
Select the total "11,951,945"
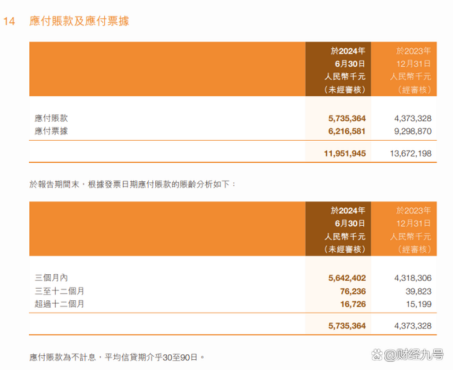(345, 154)
